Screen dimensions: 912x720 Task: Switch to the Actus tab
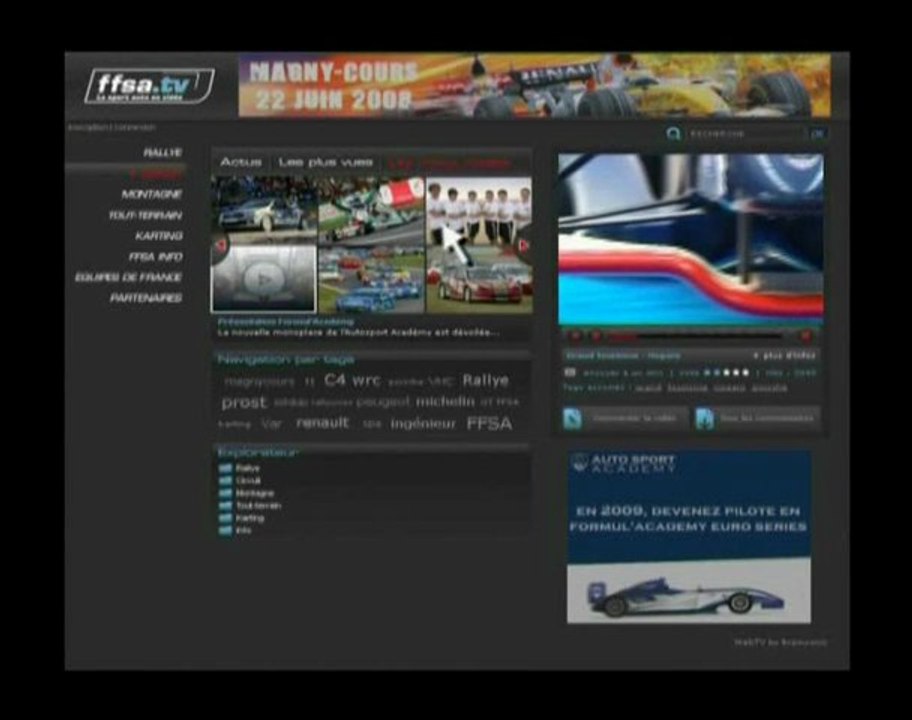tap(241, 162)
